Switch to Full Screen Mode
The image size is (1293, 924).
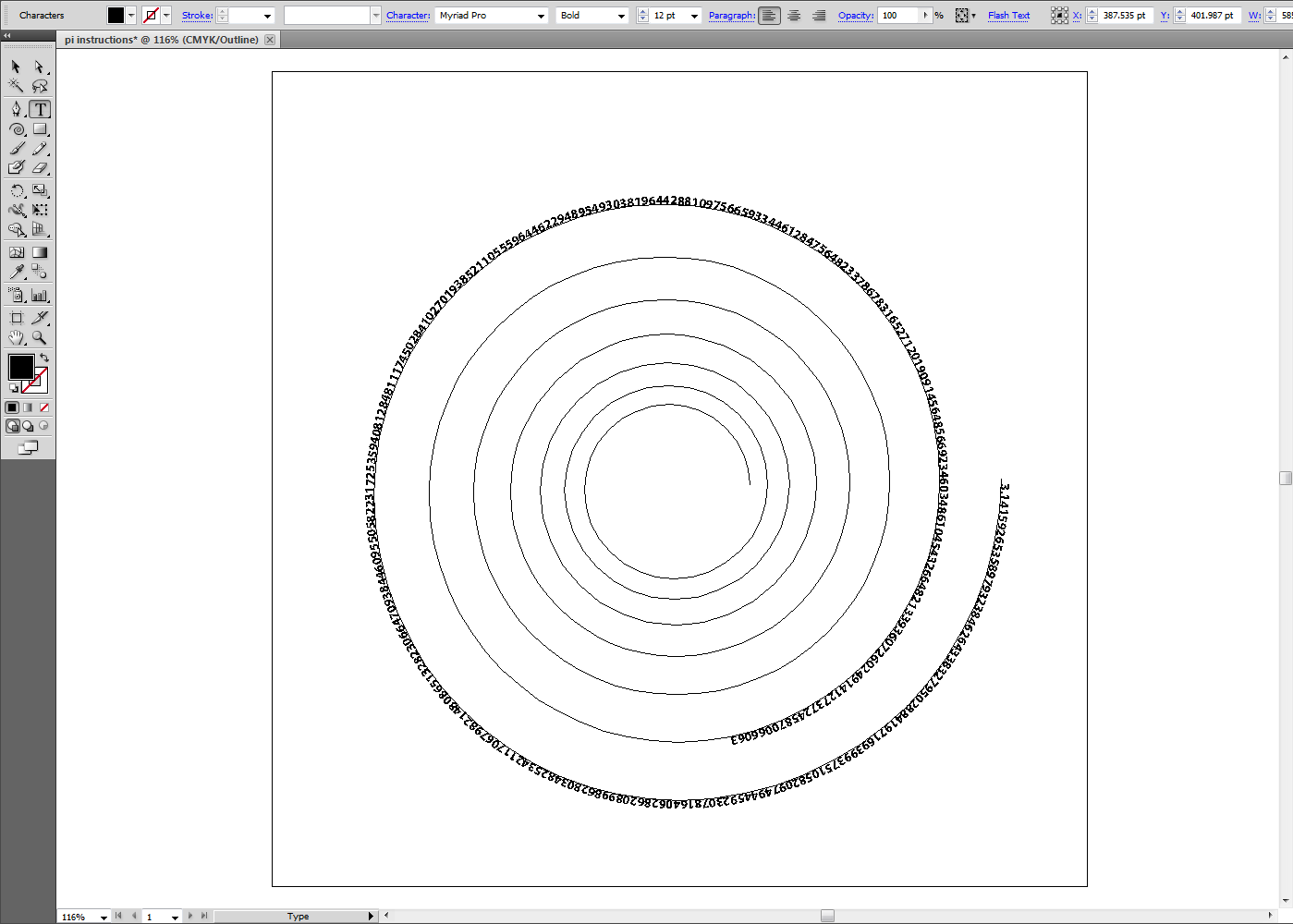[x=43, y=426]
